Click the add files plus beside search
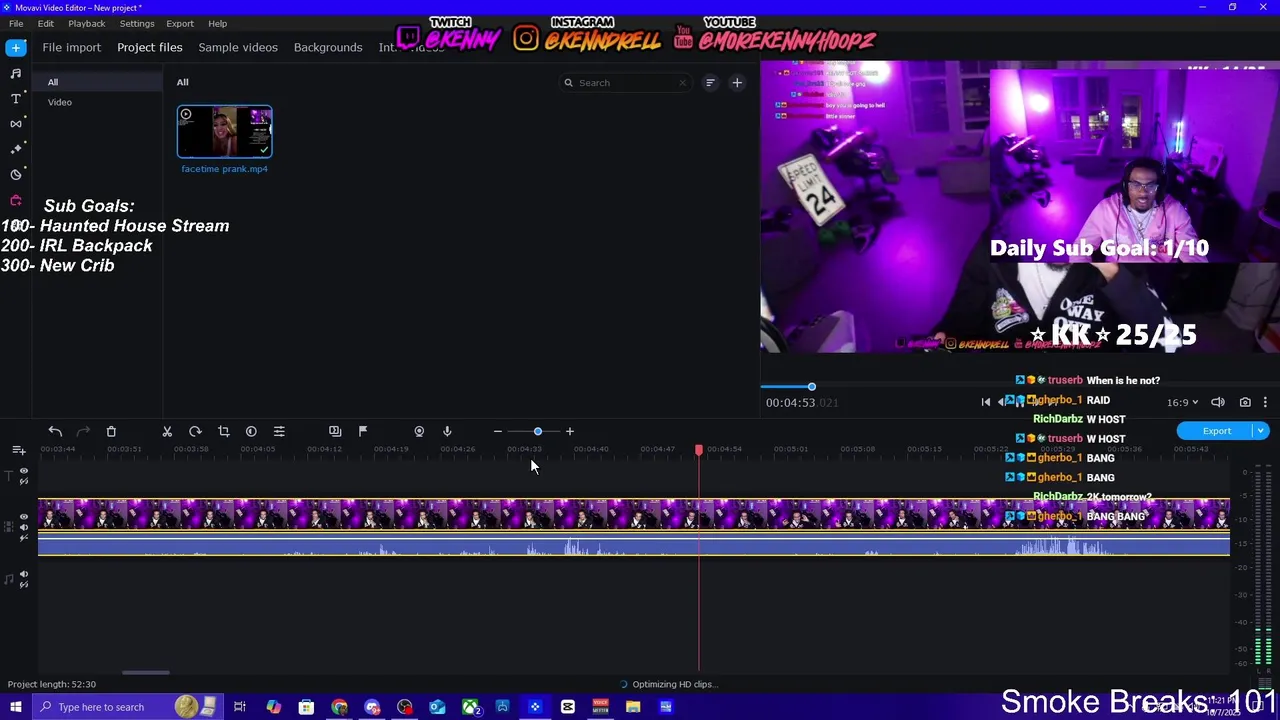The width and height of the screenshot is (1280, 720). point(737,83)
